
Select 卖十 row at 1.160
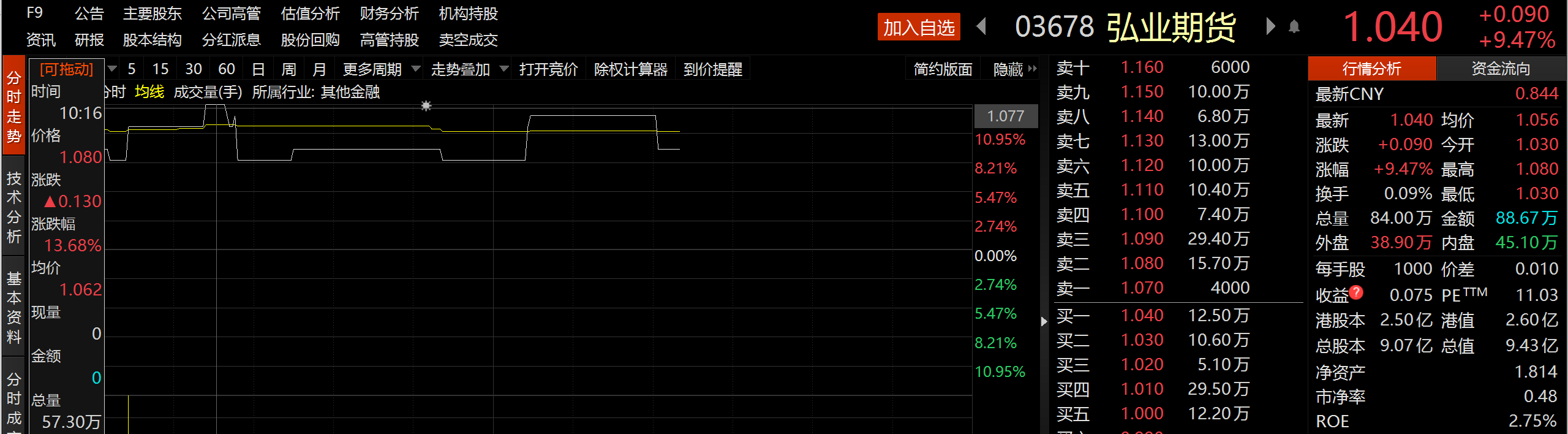[1153, 67]
